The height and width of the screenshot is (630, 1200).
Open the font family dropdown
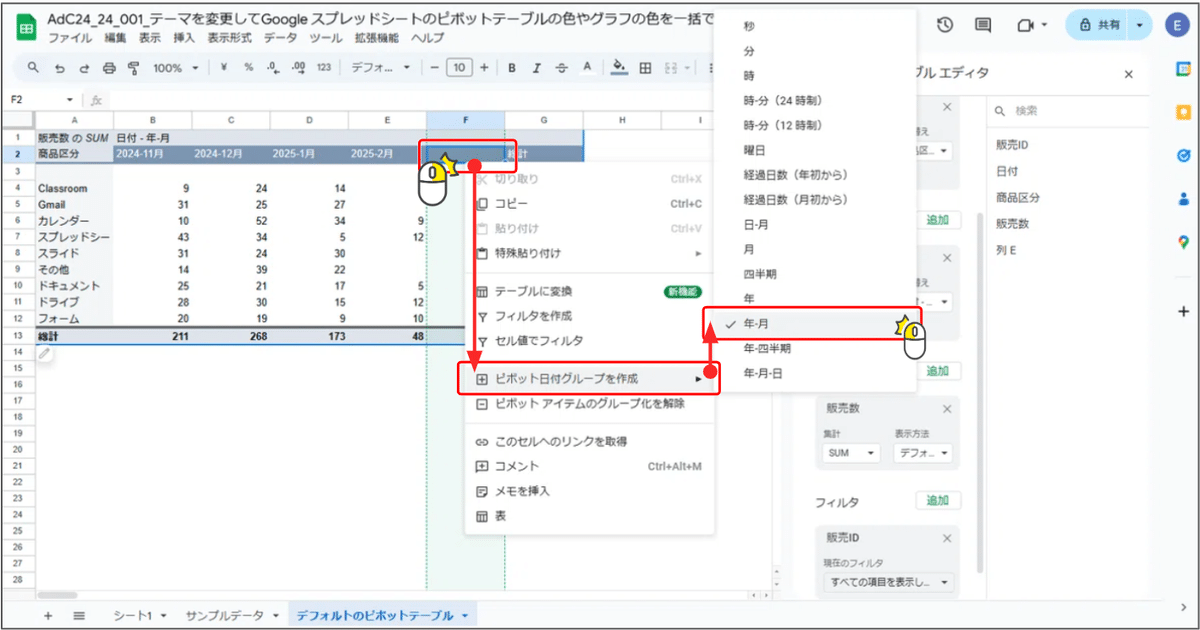[x=380, y=68]
